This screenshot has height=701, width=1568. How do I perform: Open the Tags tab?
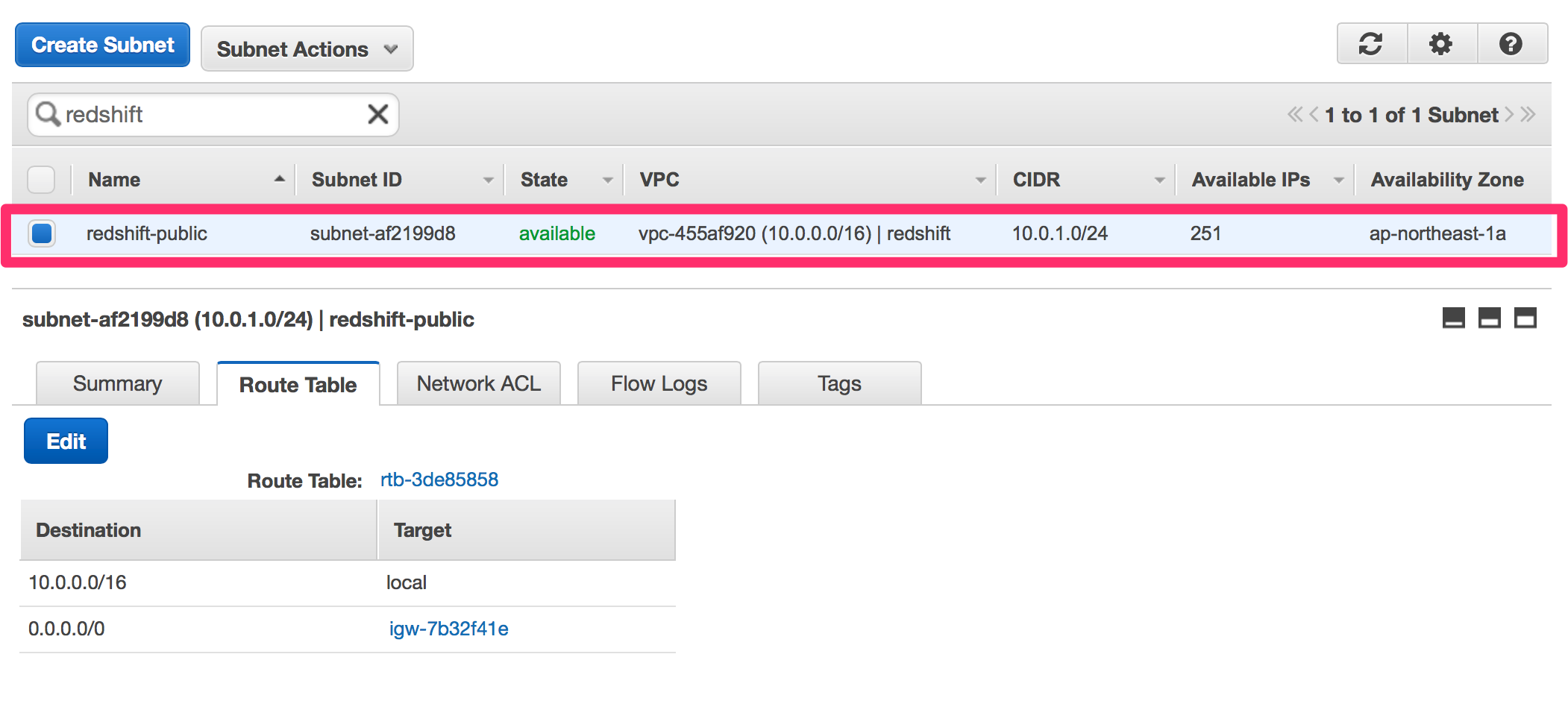[840, 383]
